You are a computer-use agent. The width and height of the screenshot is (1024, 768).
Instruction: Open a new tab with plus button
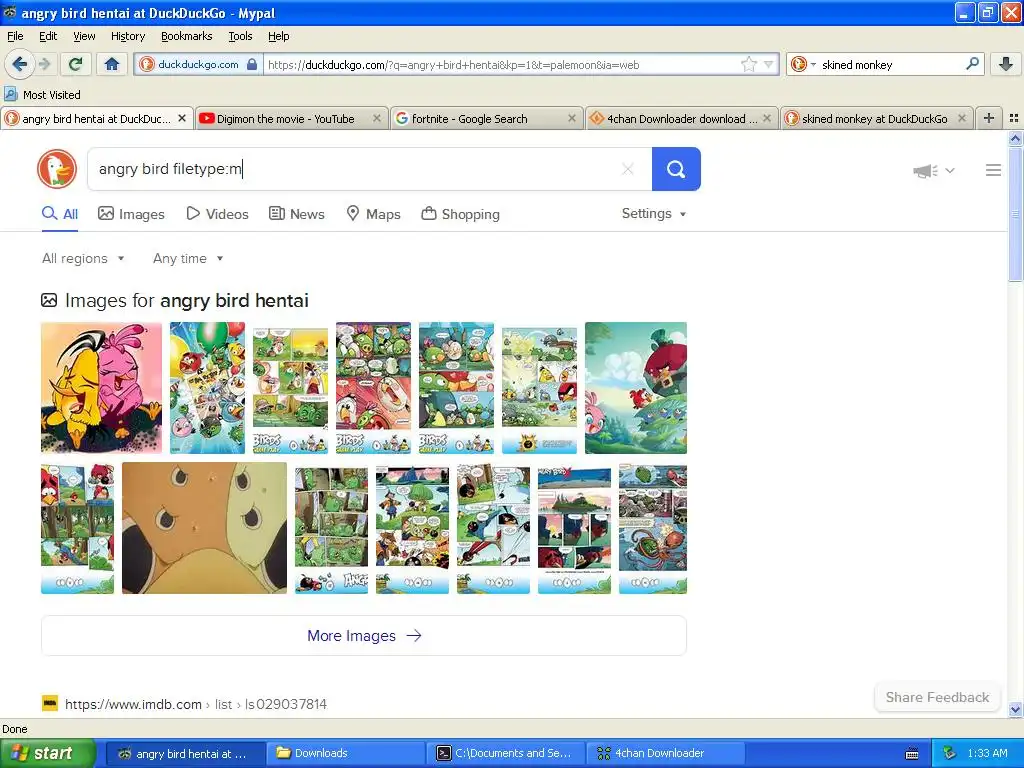989,118
